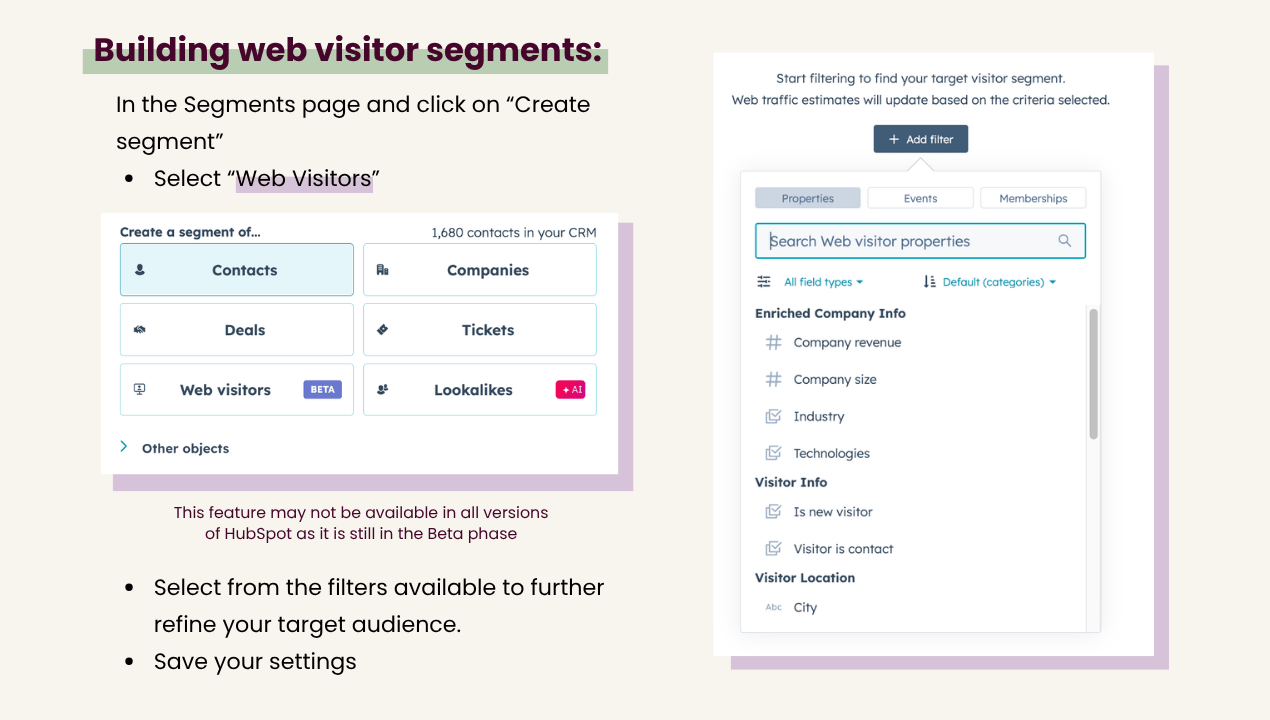Click the filter sliders icon
The width and height of the screenshot is (1270, 720).
click(764, 282)
